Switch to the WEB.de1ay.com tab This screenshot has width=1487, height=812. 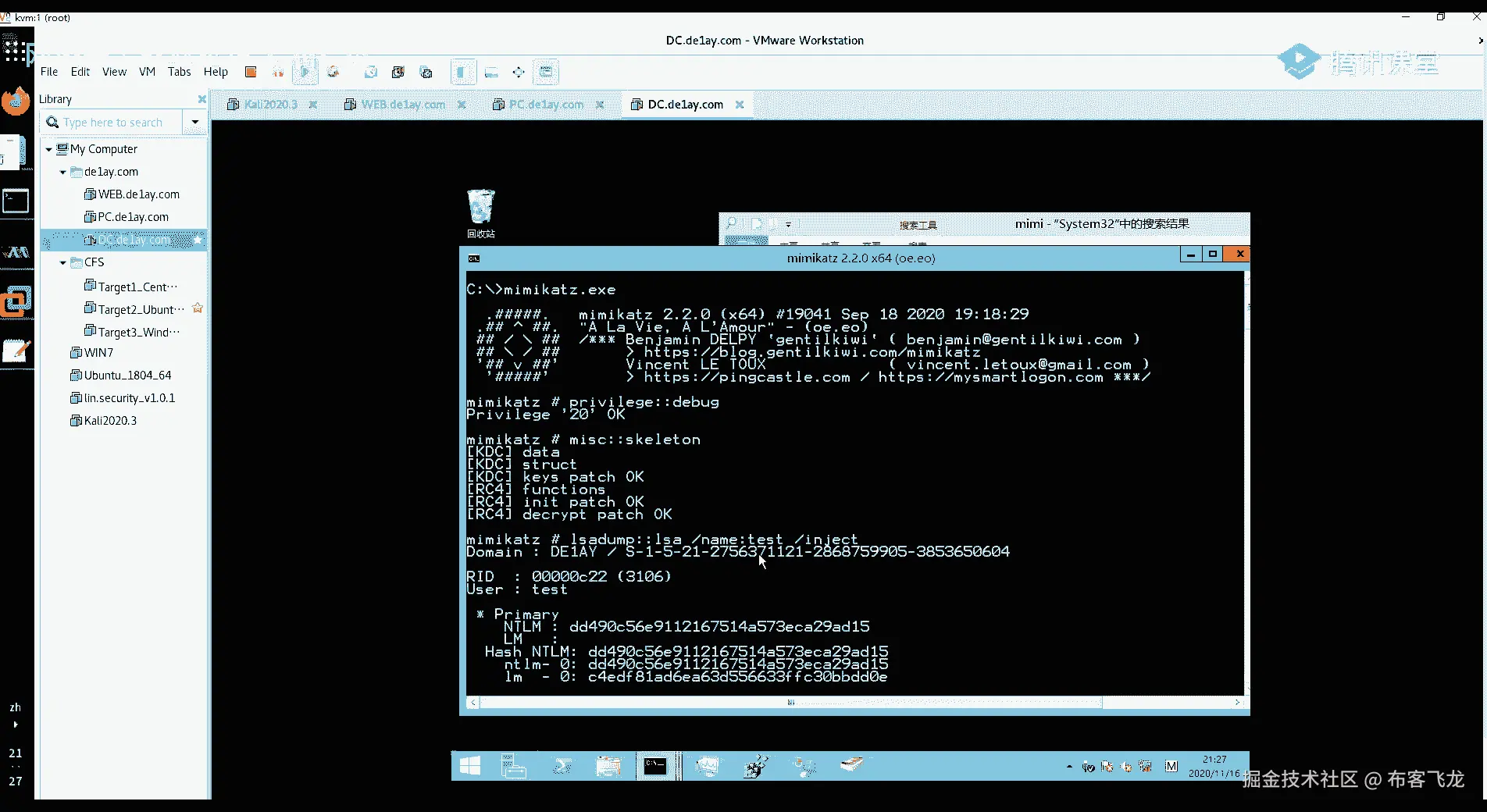click(x=403, y=105)
